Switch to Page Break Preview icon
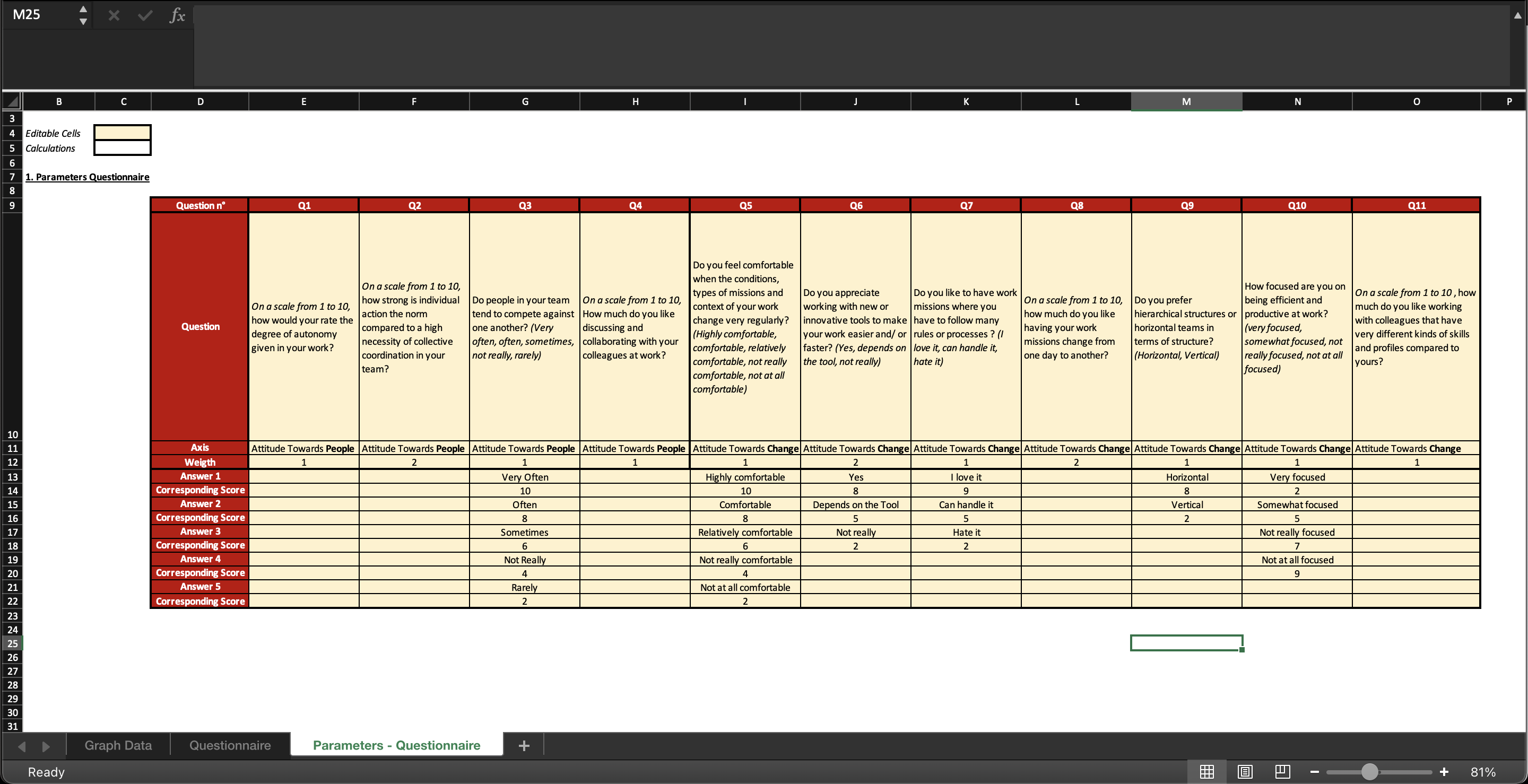Screen dimensions: 1528x784 1282,772
